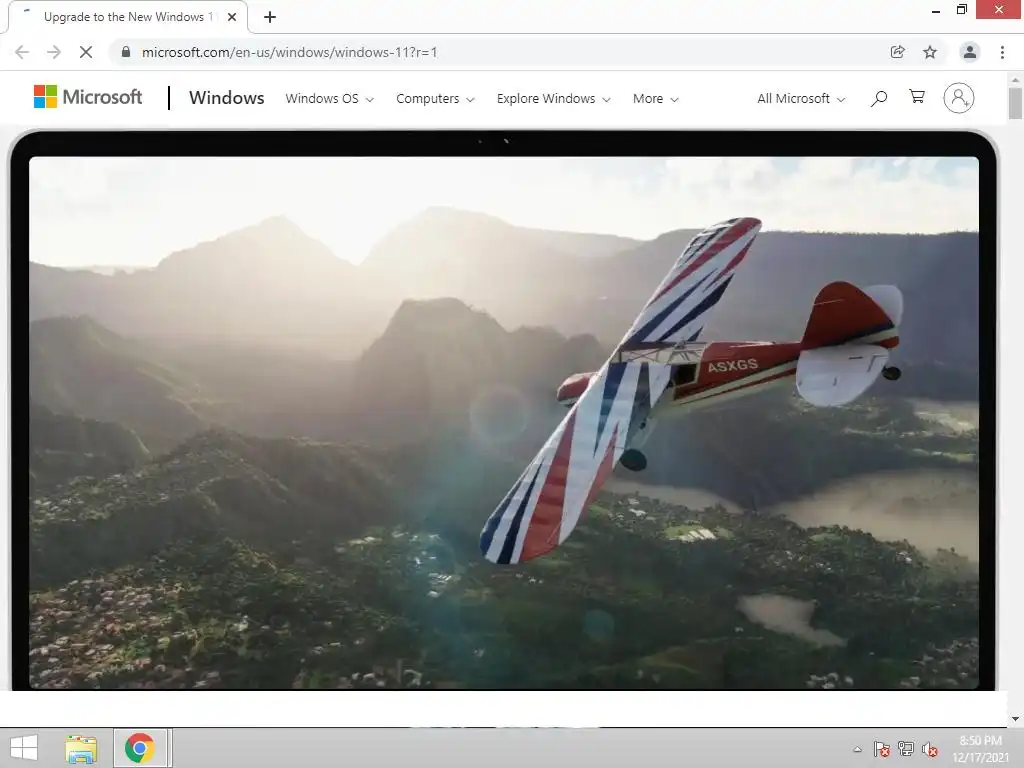This screenshot has width=1024, height=768.
Task: Expand the All Microsoft menu
Action: tap(801, 99)
